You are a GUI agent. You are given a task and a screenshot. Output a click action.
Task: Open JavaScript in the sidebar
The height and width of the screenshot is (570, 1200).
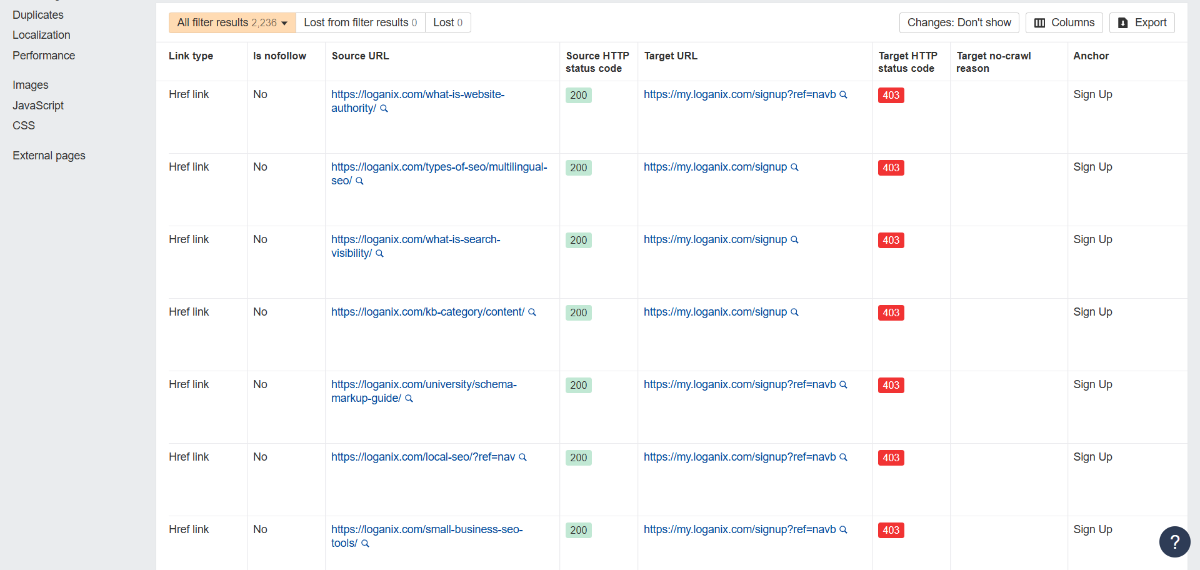click(38, 105)
